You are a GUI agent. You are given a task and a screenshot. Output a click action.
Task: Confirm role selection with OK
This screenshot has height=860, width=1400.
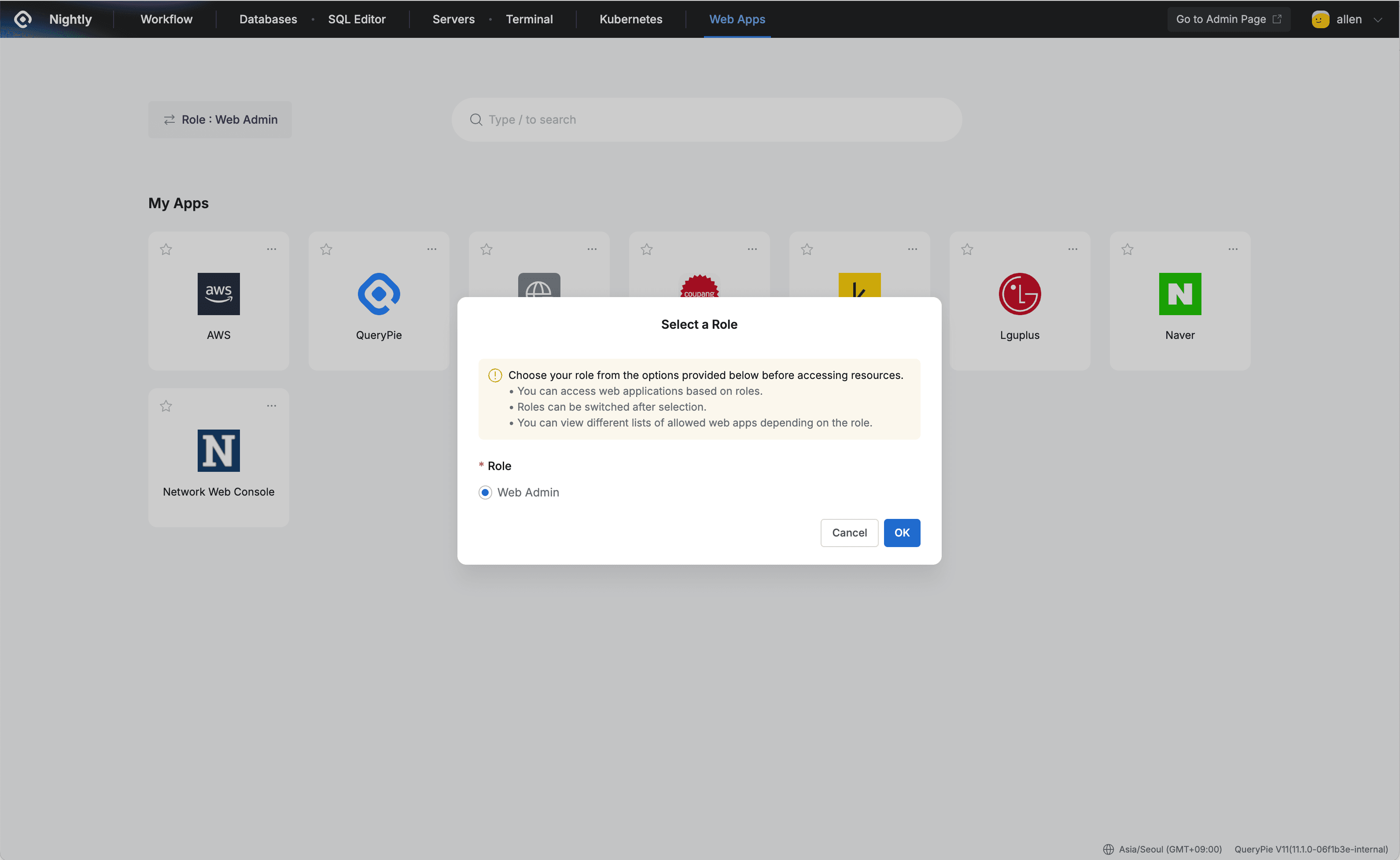coord(902,533)
